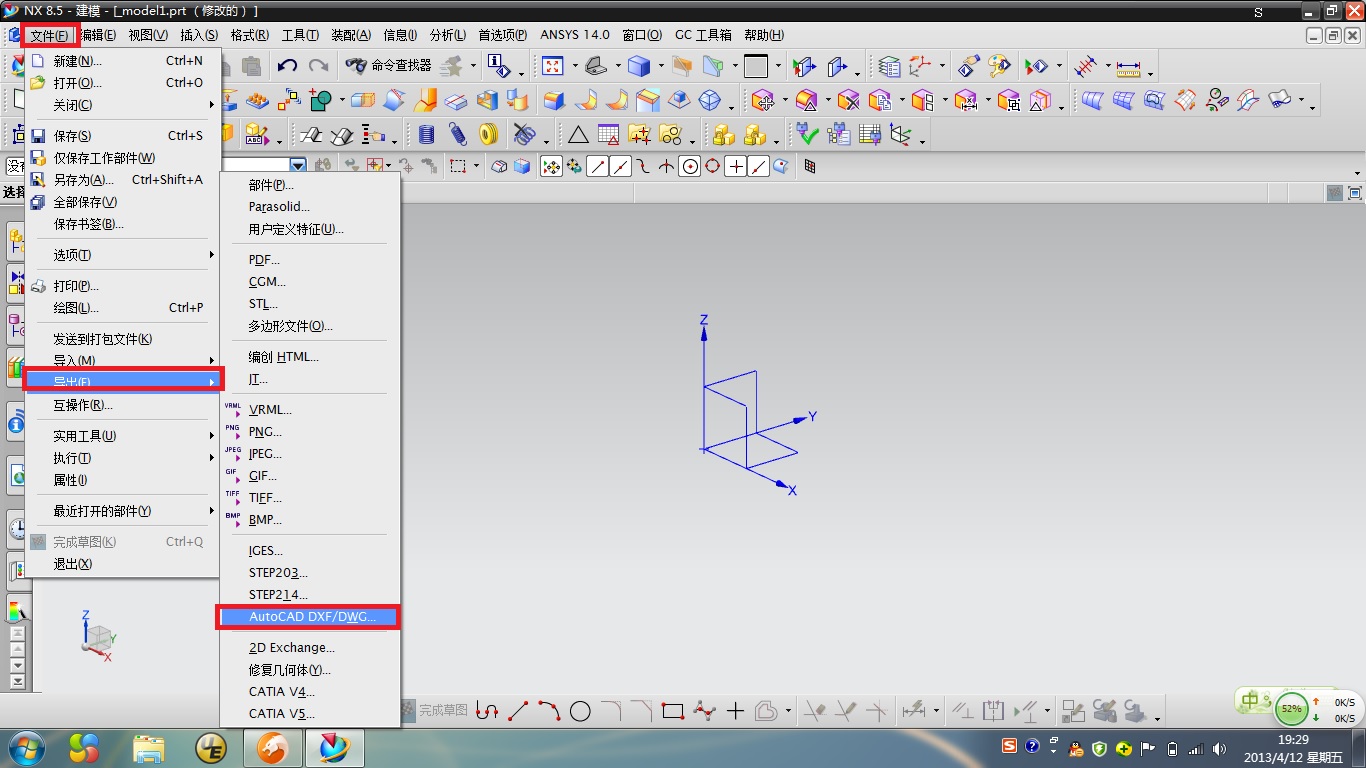Viewport: 1366px width, 768px height.
Task: Open the ANSYS 14.0 menu
Action: (x=575, y=35)
